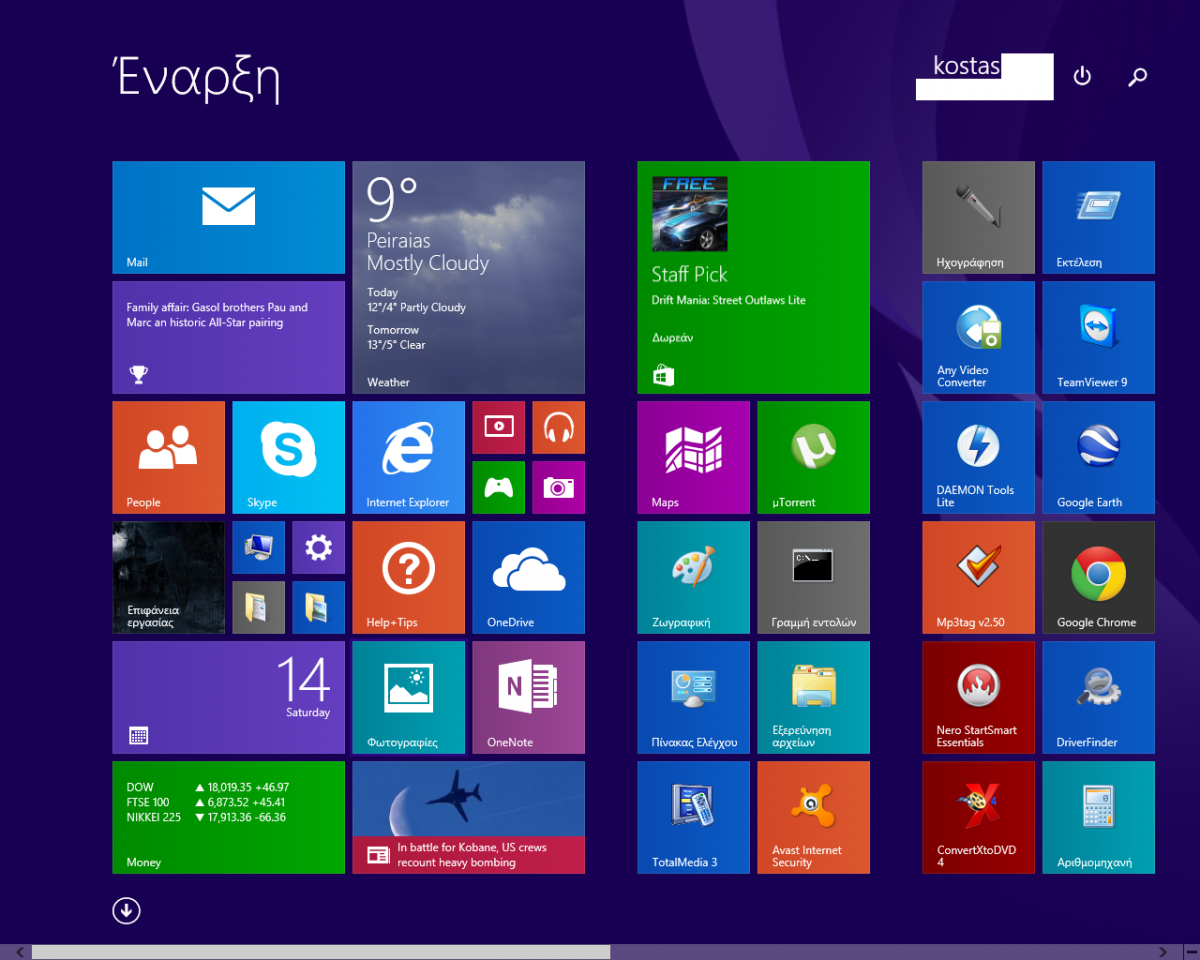Viewport: 1200px width, 960px height.
Task: Launch the Avast Internet Security tile
Action: [813, 817]
